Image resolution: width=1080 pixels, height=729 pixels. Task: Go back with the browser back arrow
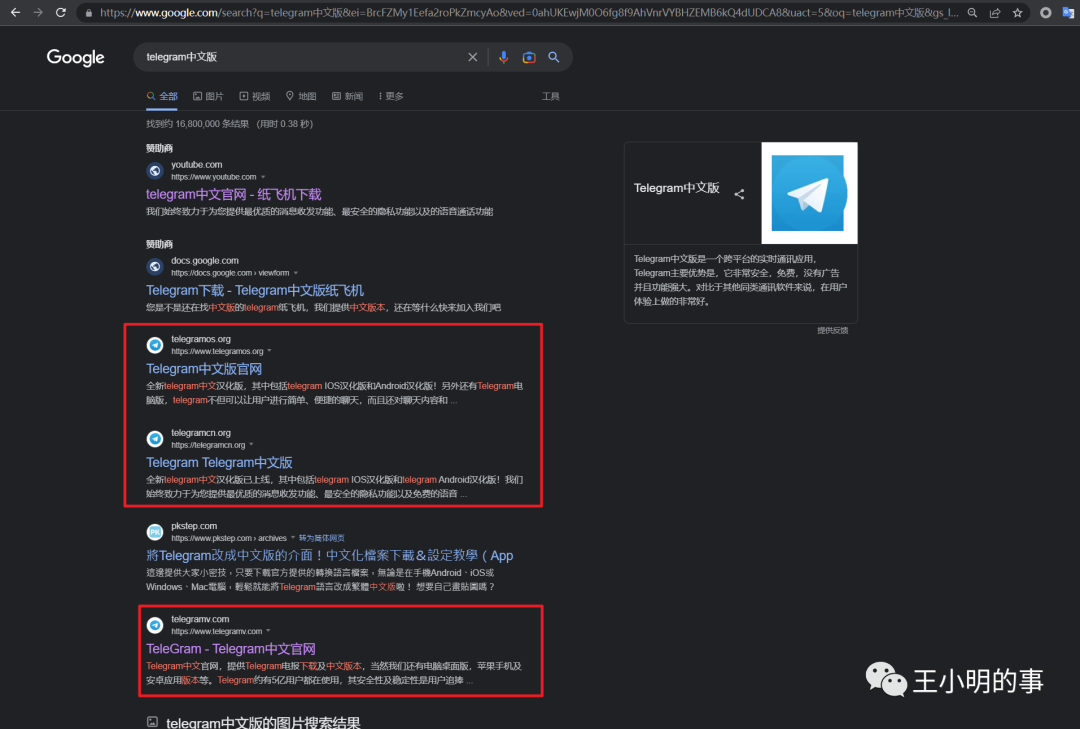click(15, 12)
